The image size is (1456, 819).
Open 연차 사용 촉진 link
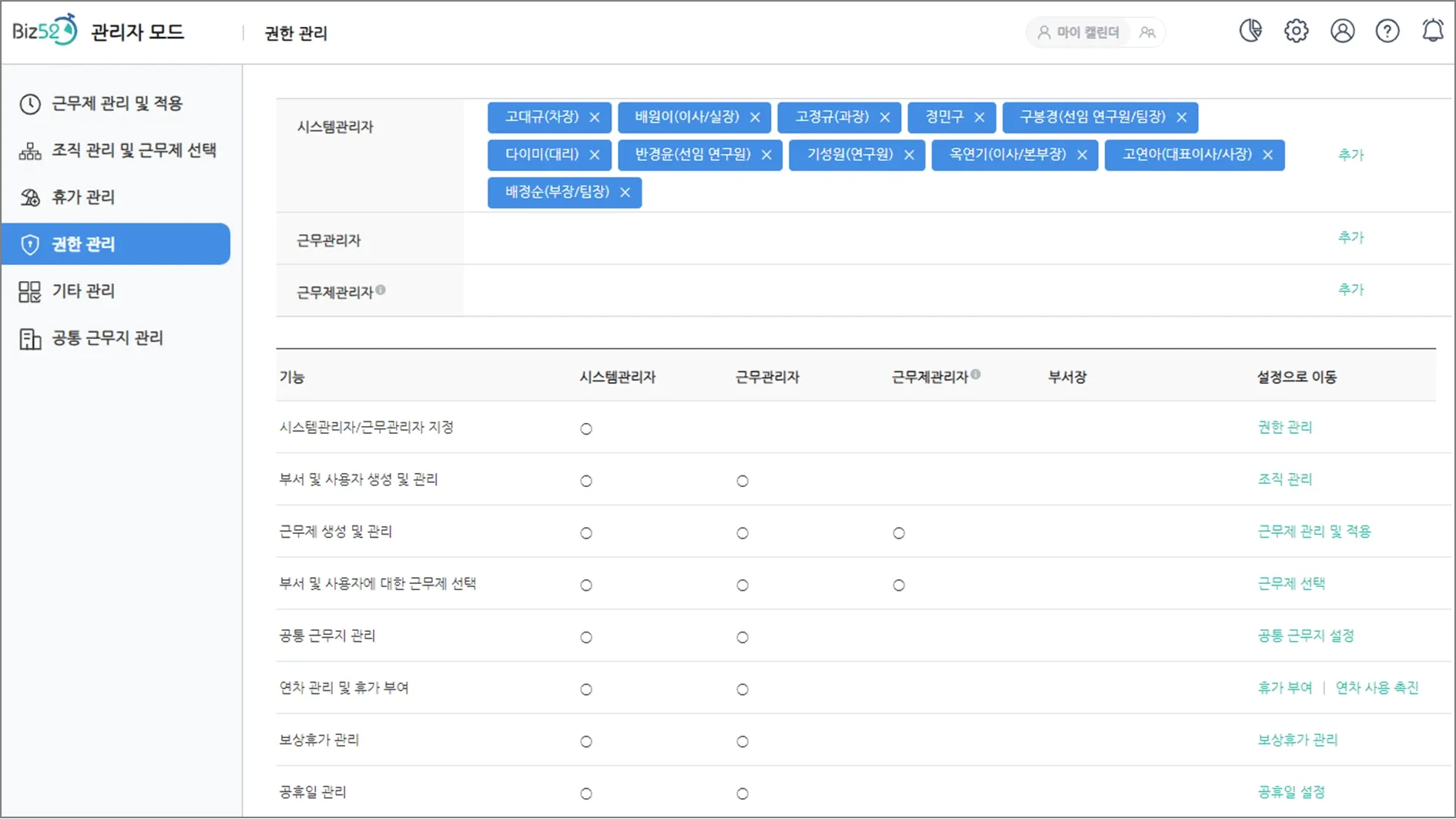click(1377, 688)
